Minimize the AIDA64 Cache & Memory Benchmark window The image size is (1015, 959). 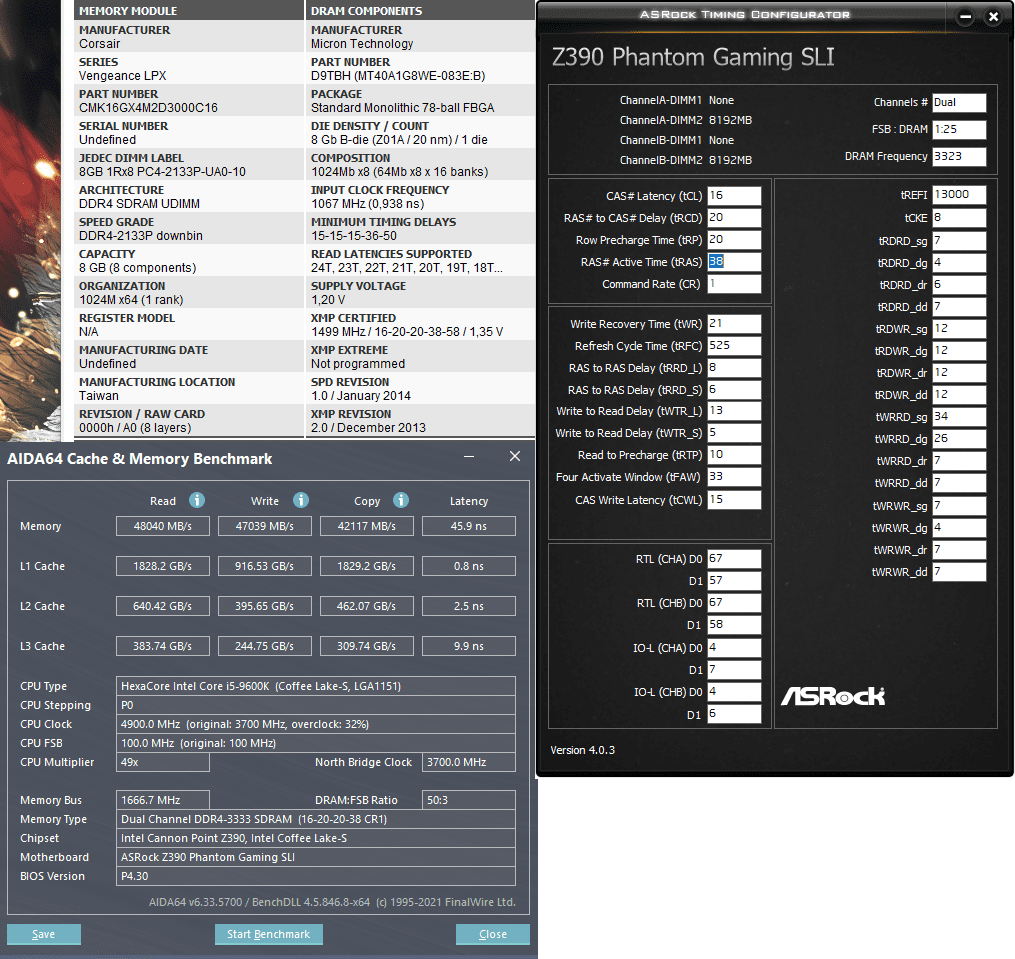pyautogui.click(x=469, y=457)
